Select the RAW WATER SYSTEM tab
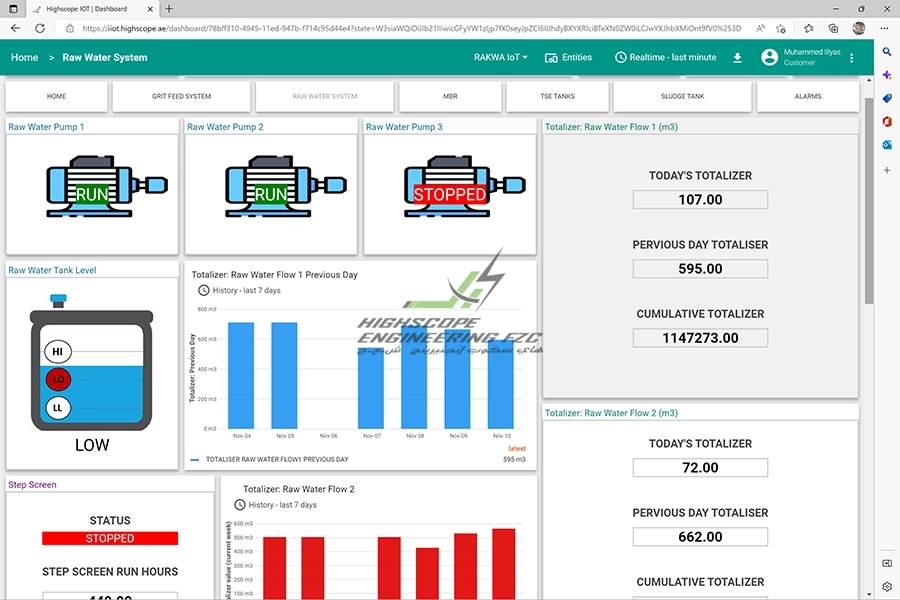This screenshot has height=600, width=900. tap(325, 96)
